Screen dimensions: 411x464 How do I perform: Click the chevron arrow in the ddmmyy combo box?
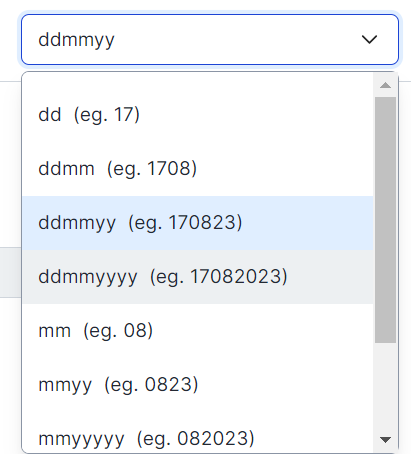(369, 40)
